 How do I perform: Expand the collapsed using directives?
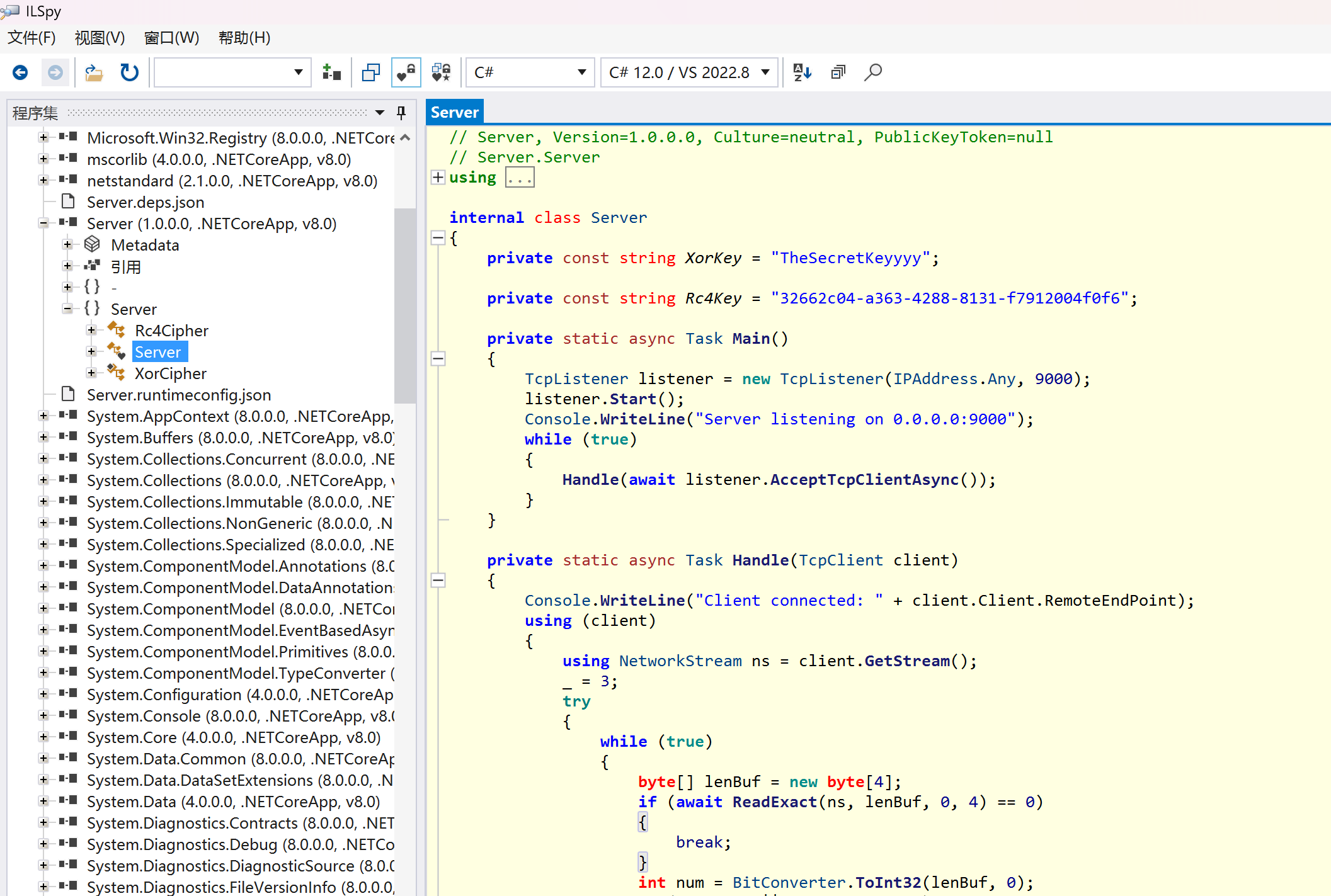pos(438,178)
